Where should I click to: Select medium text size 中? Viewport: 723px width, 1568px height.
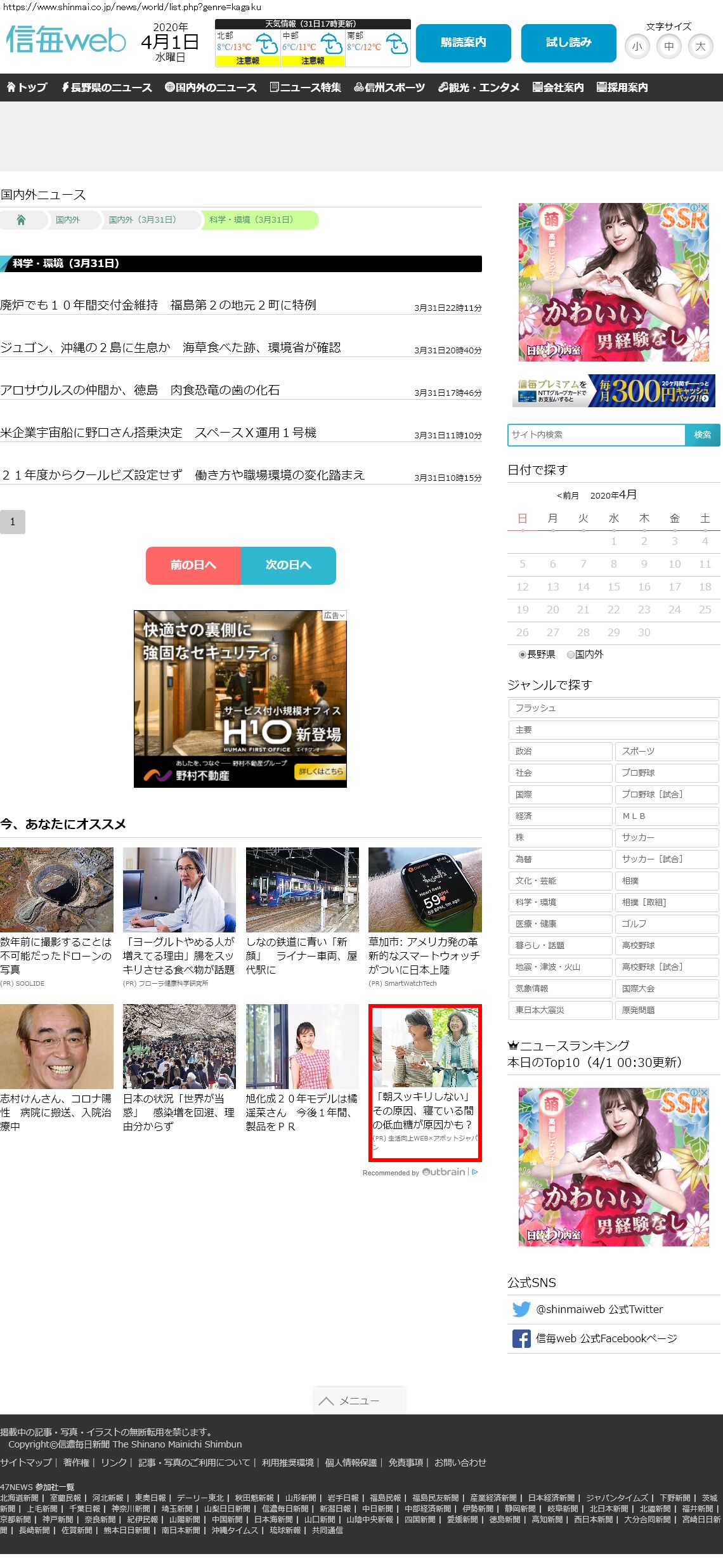coord(668,46)
